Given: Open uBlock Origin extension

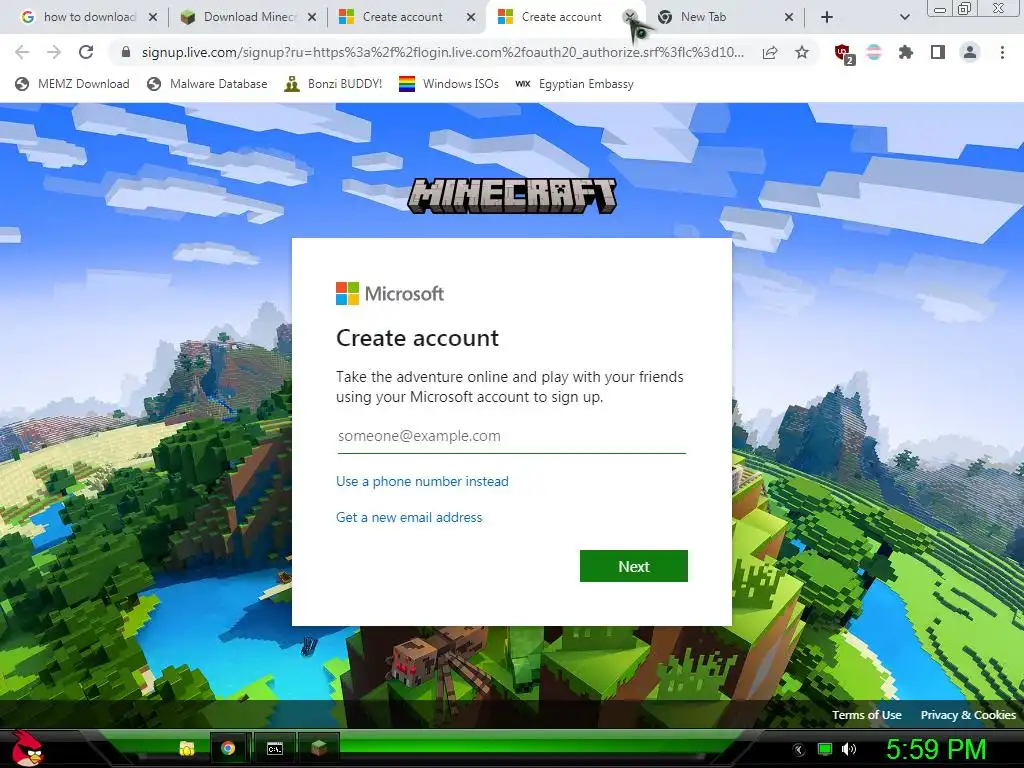Looking at the screenshot, I should [x=844, y=54].
